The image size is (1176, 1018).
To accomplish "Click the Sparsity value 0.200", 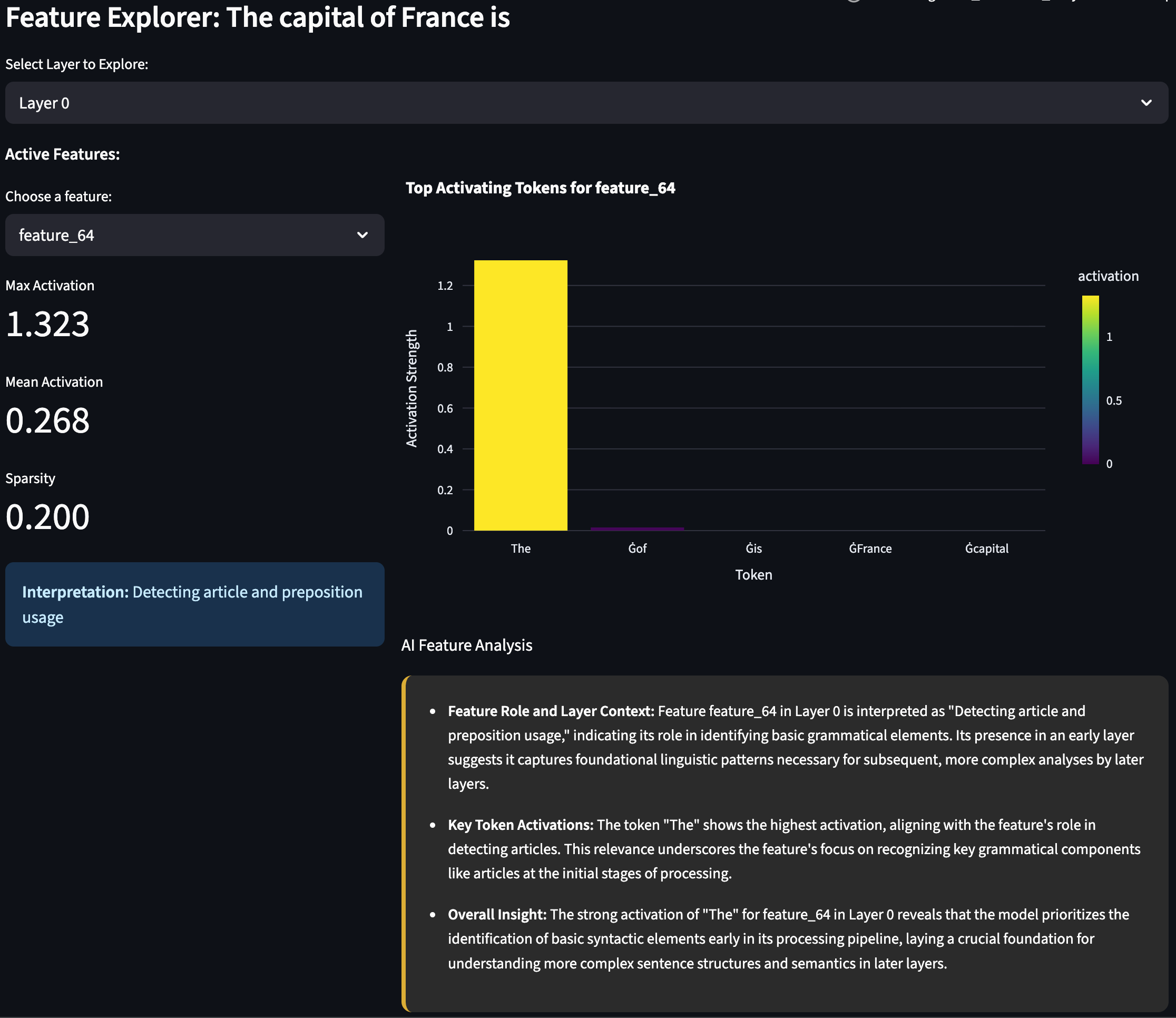I will coord(48,517).
